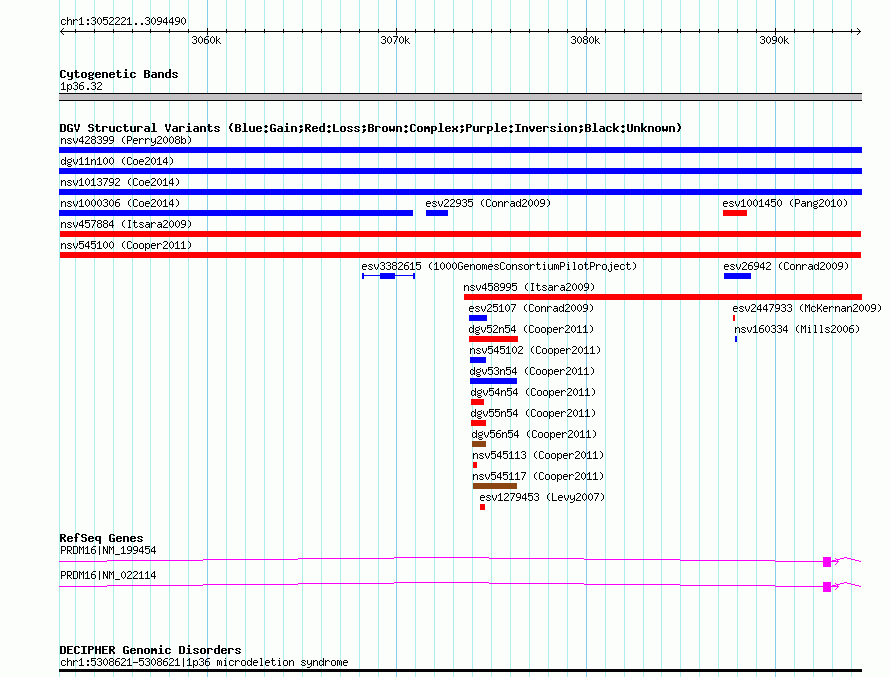
Task: Open the DGV Structural Variants track heading
Action: coord(370,128)
